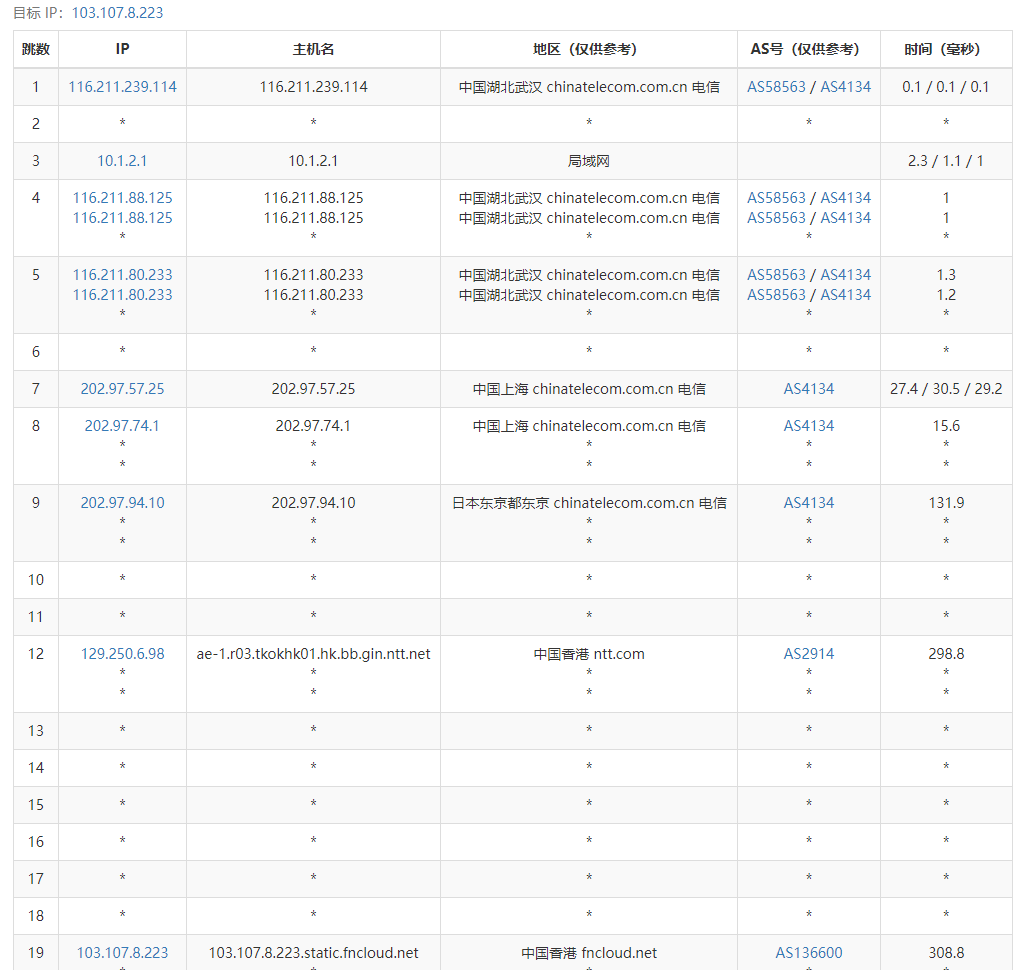This screenshot has height=970, width=1020.
Task: Click the AS4134 link in hop 7 row
Action: click(809, 388)
